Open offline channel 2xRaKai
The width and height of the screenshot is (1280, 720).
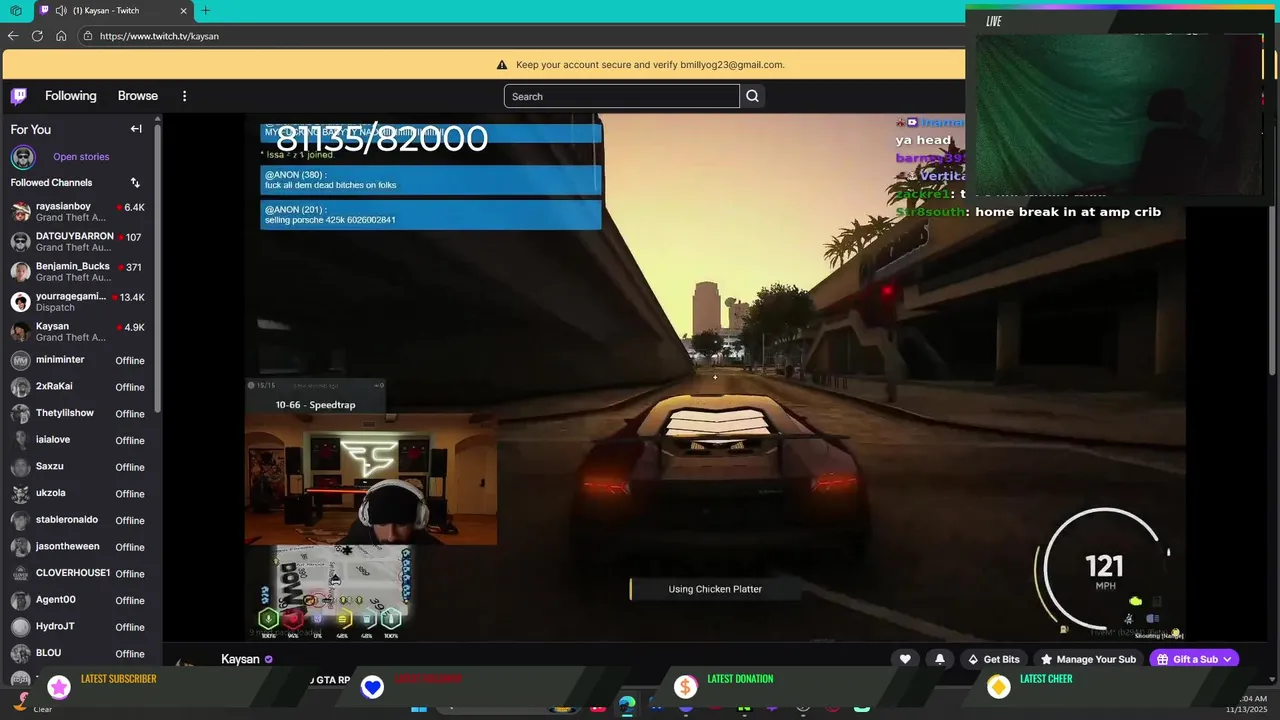pyautogui.click(x=78, y=387)
